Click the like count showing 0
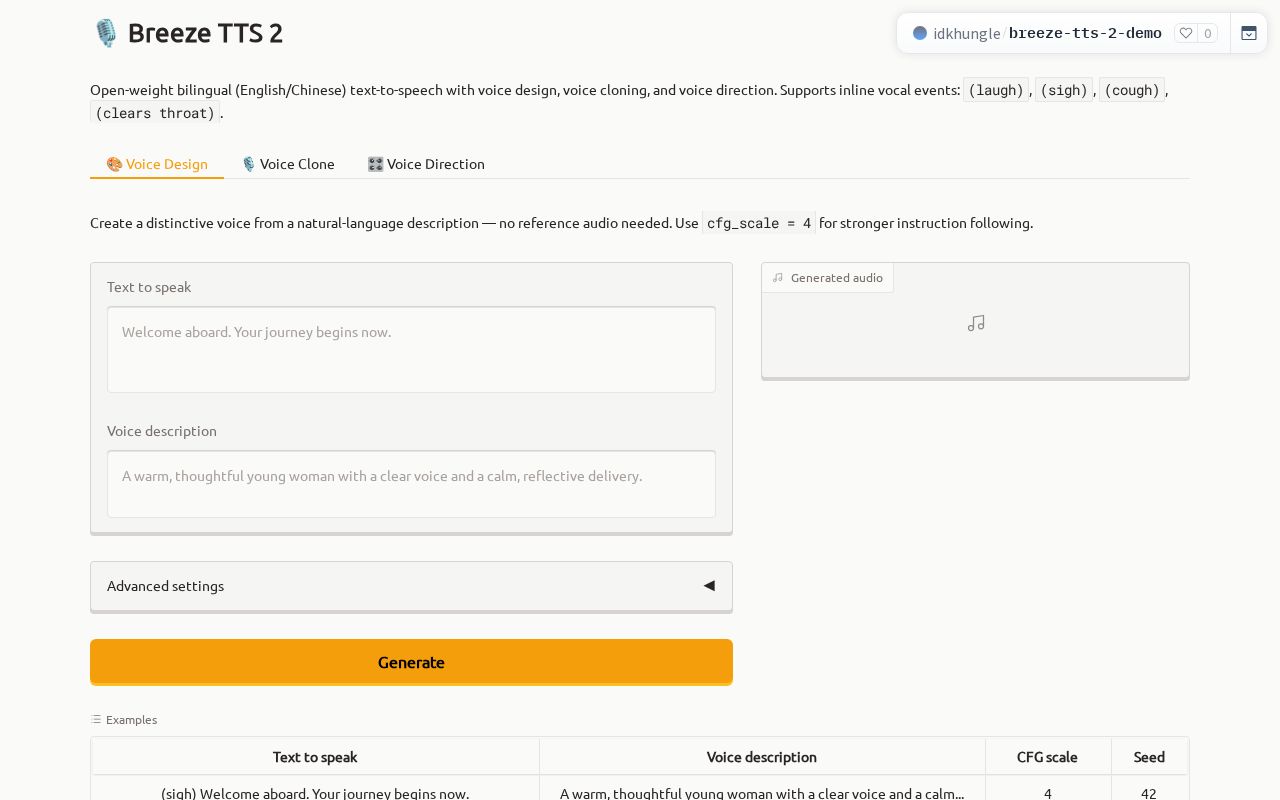 1207,33
